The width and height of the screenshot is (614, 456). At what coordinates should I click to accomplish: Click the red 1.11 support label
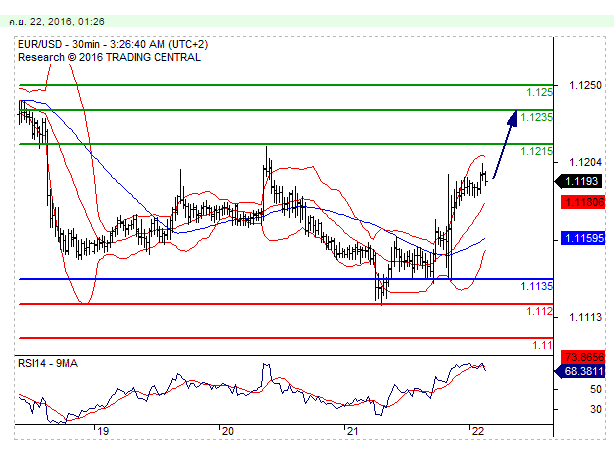pos(542,345)
